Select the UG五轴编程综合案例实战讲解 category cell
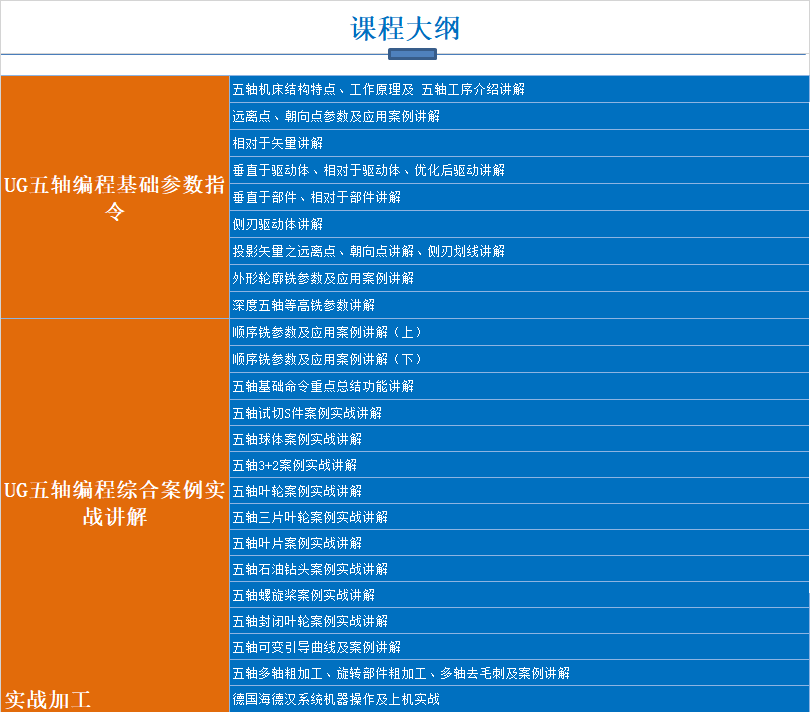The image size is (810, 712). pyautogui.click(x=115, y=503)
